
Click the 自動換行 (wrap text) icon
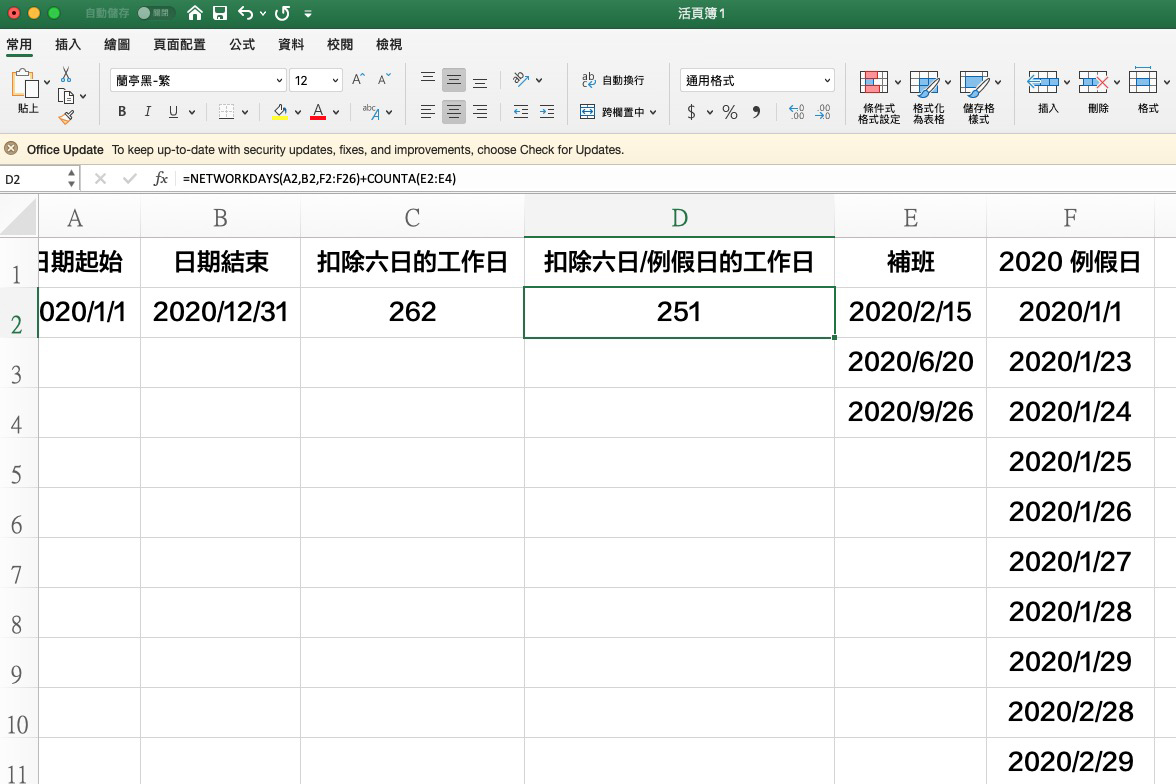(x=587, y=79)
